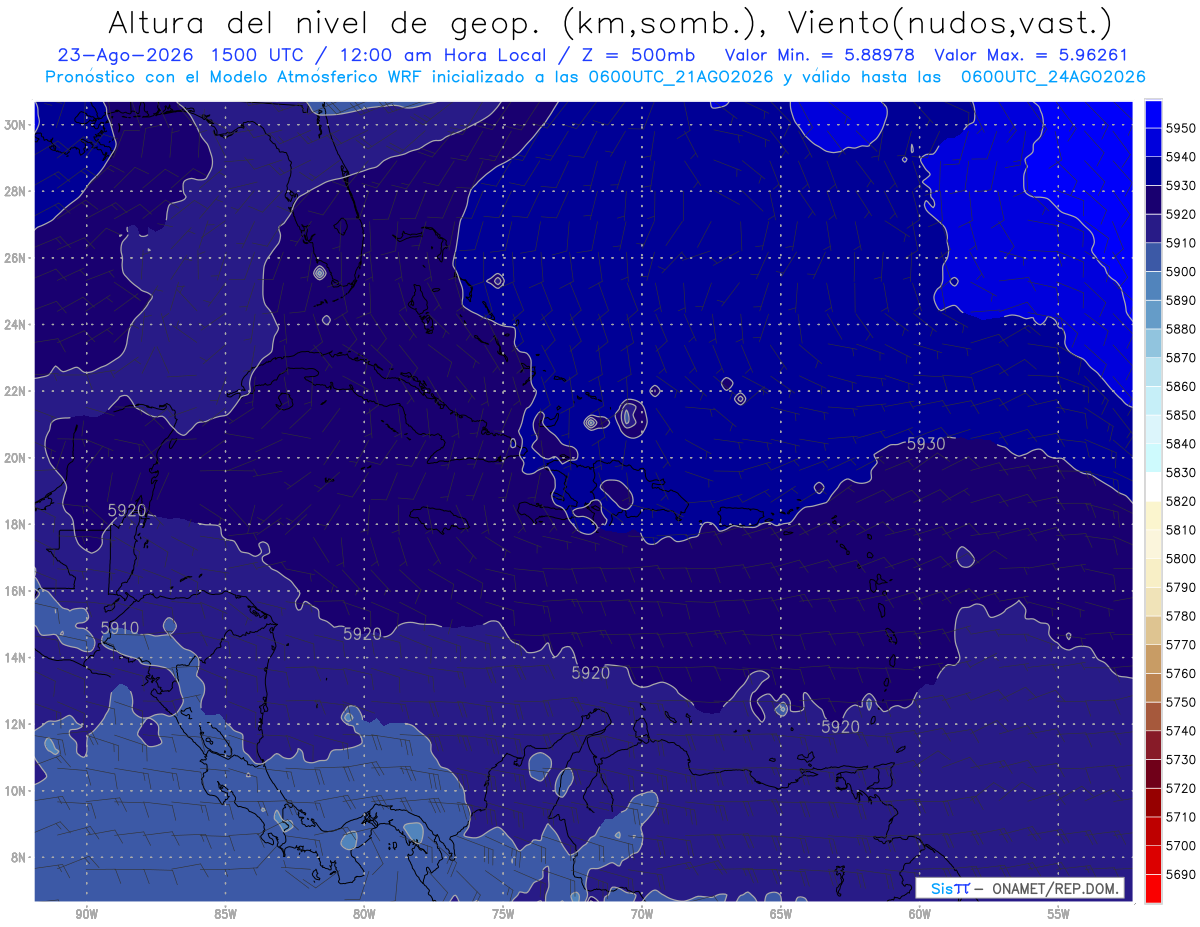Select 'Valor Max. = 5.96261'
The width and height of the screenshot is (1200, 927).
click(1030, 55)
